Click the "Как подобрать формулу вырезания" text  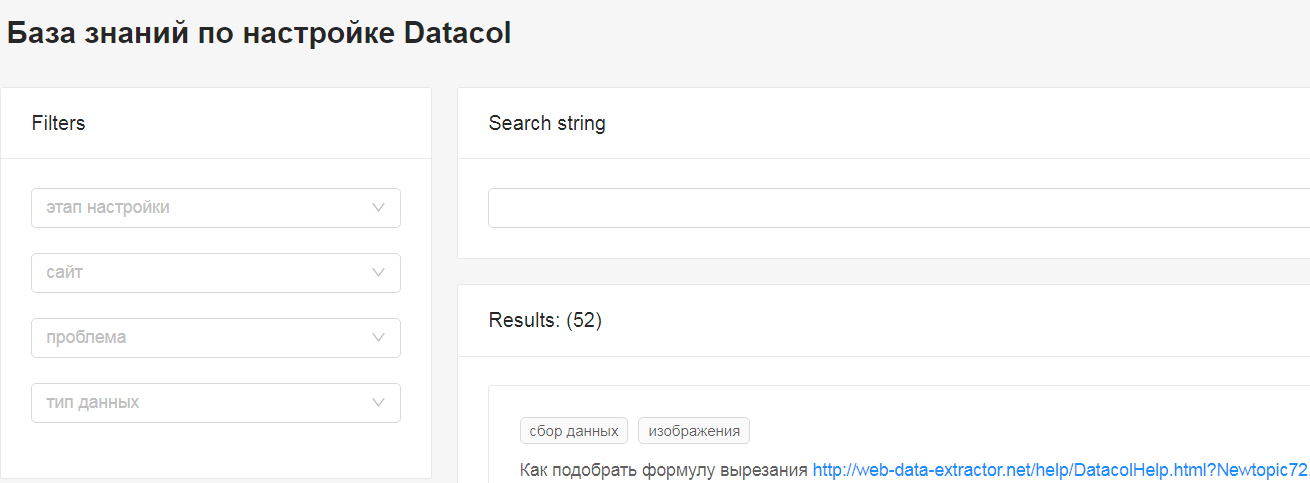click(664, 469)
